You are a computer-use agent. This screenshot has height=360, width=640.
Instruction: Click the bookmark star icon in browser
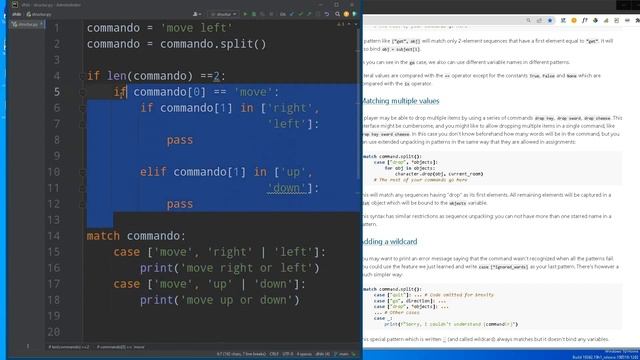coord(550,20)
